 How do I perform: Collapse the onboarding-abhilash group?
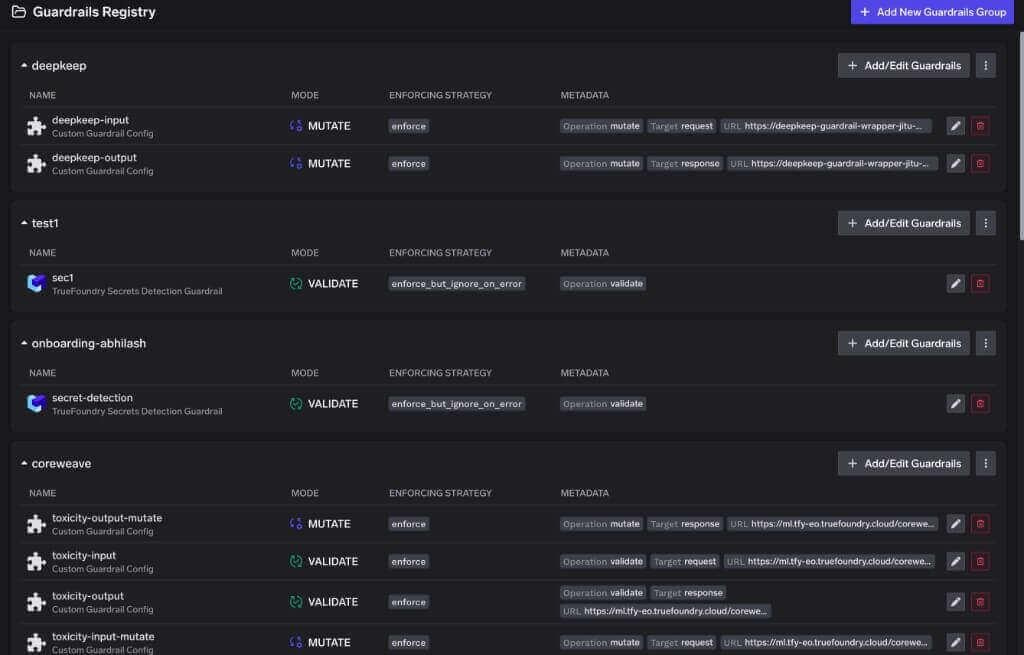(x=24, y=343)
